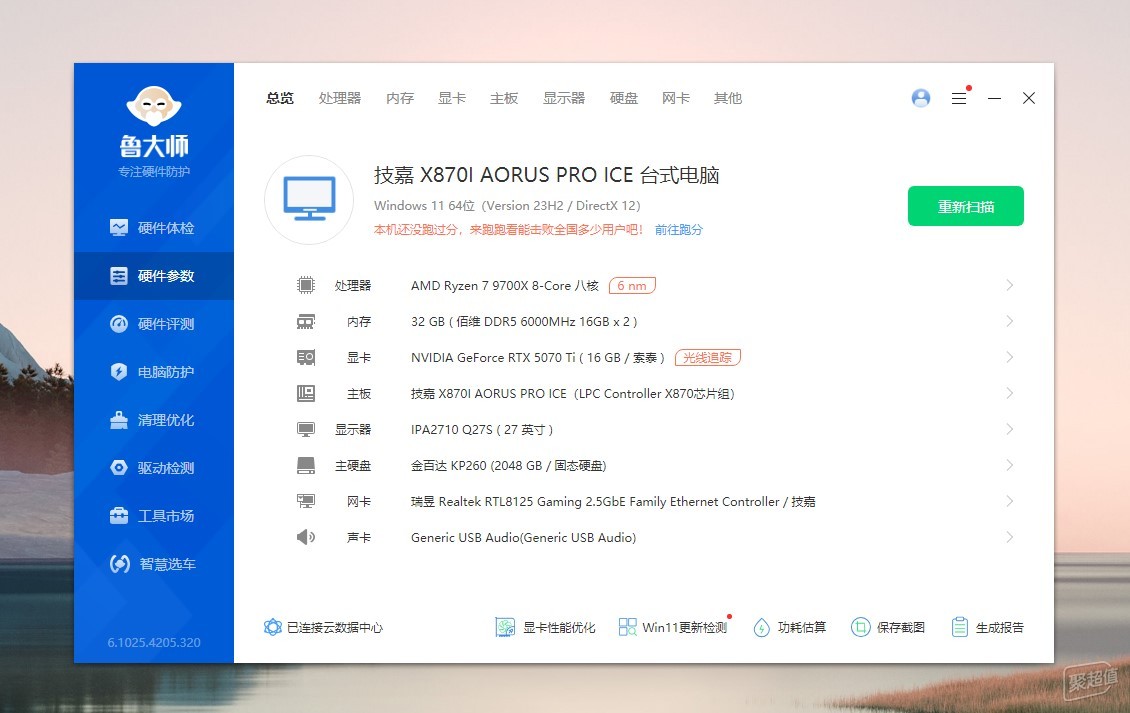
Task: Open the hamburger main menu
Action: [958, 98]
